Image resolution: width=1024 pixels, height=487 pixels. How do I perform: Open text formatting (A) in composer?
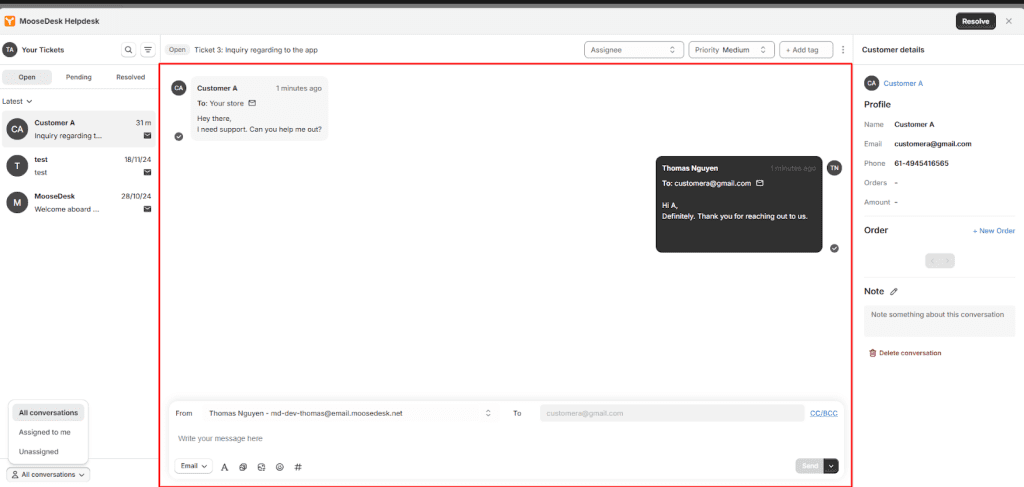pos(225,467)
